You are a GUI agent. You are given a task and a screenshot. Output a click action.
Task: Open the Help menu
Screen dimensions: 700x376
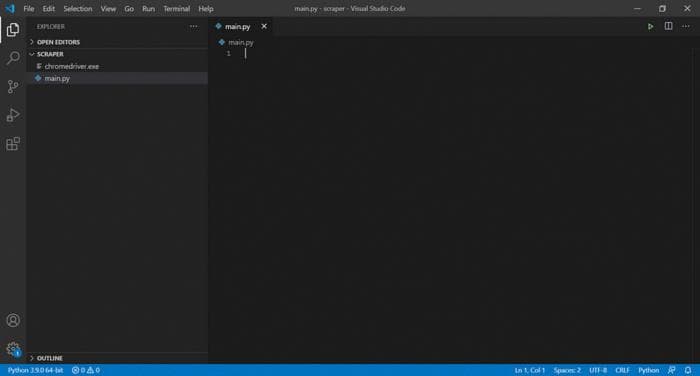pos(206,8)
